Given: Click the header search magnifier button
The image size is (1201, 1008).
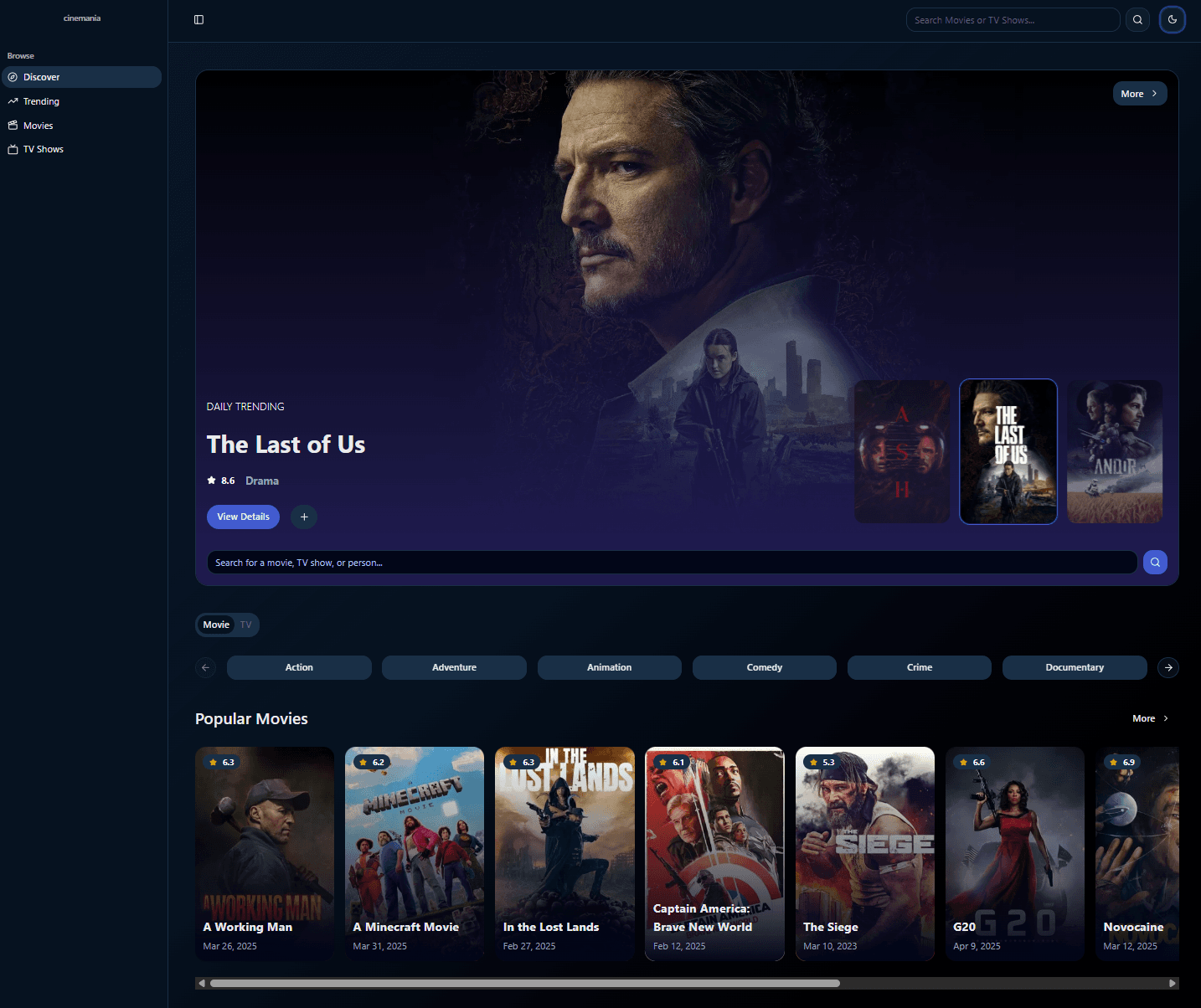Looking at the screenshot, I should 1137,20.
